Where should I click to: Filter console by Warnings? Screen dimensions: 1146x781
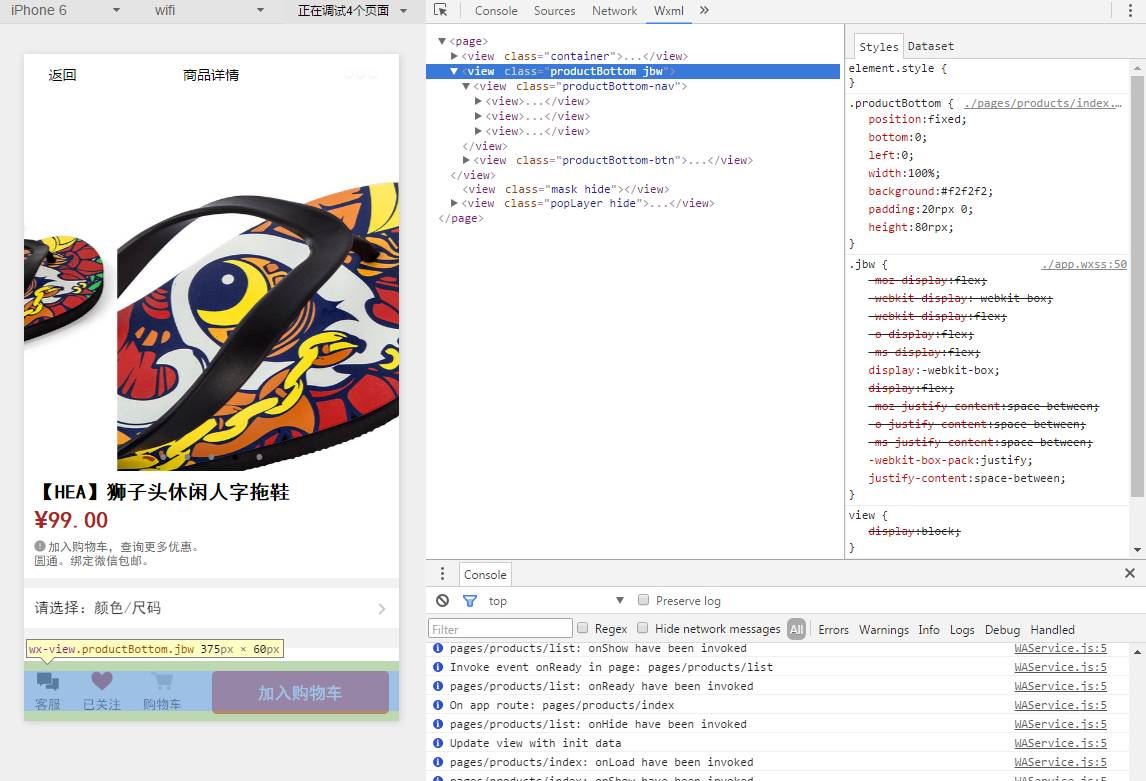pos(884,629)
